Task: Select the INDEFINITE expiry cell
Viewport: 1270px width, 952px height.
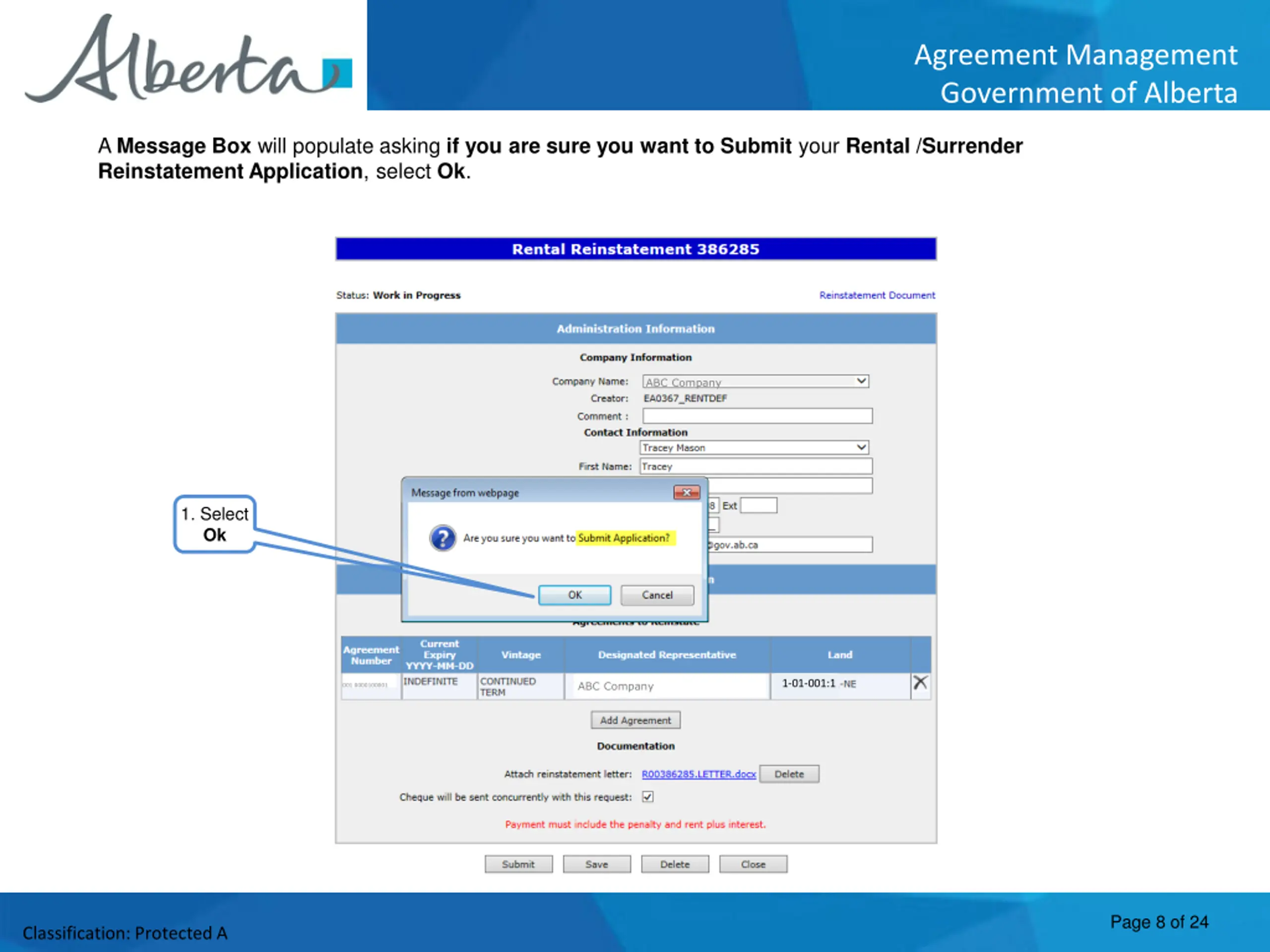Action: point(439,686)
